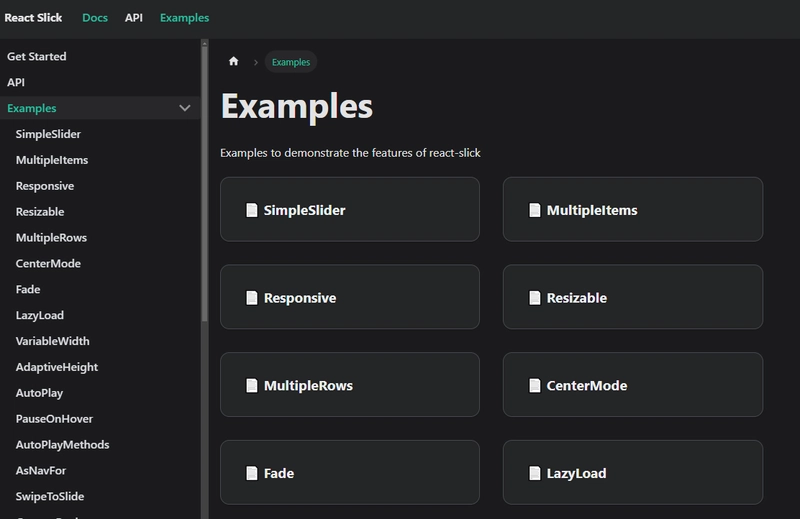Open AsNavFor in the sidebar
Viewport: 800px width, 519px height.
click(x=40, y=471)
